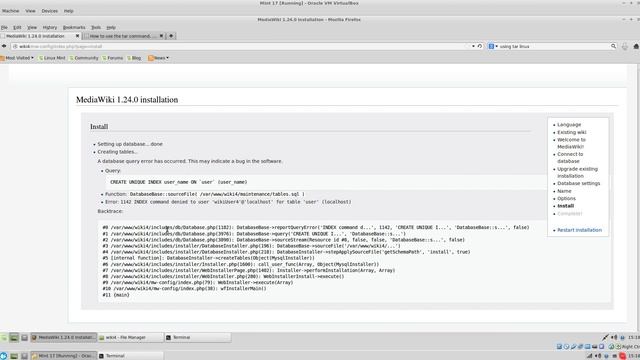
Task: Switch to MediaWiki 1.24.0 installation tab
Action: point(40,36)
